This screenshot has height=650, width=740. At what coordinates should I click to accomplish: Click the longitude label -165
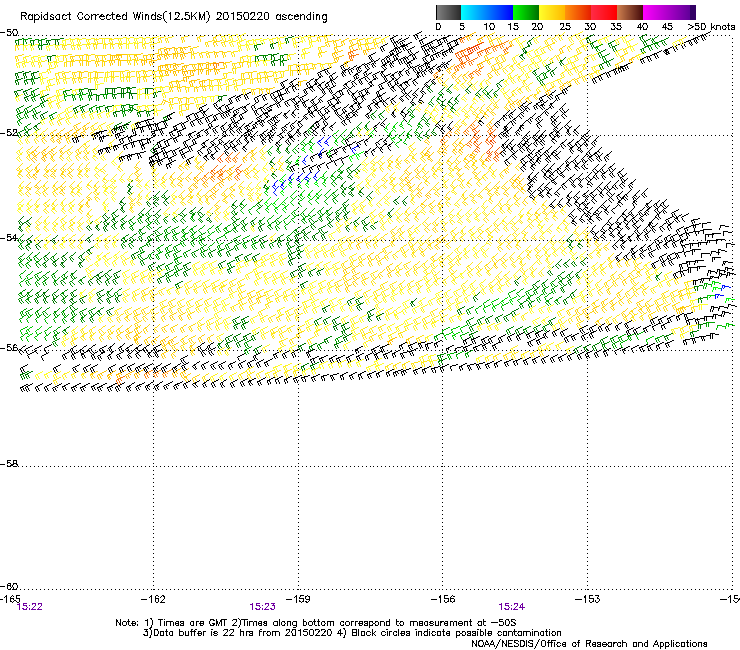[x=10, y=599]
